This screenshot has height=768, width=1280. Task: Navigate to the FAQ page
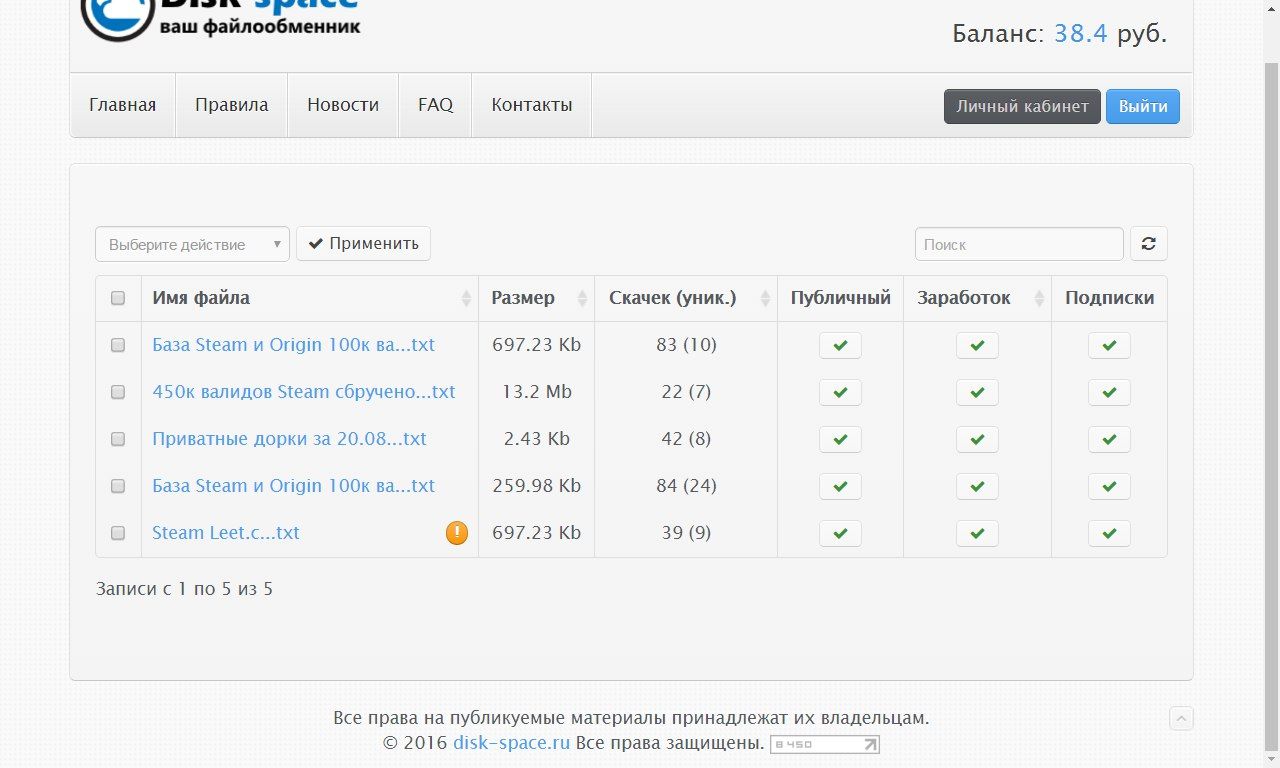436,105
